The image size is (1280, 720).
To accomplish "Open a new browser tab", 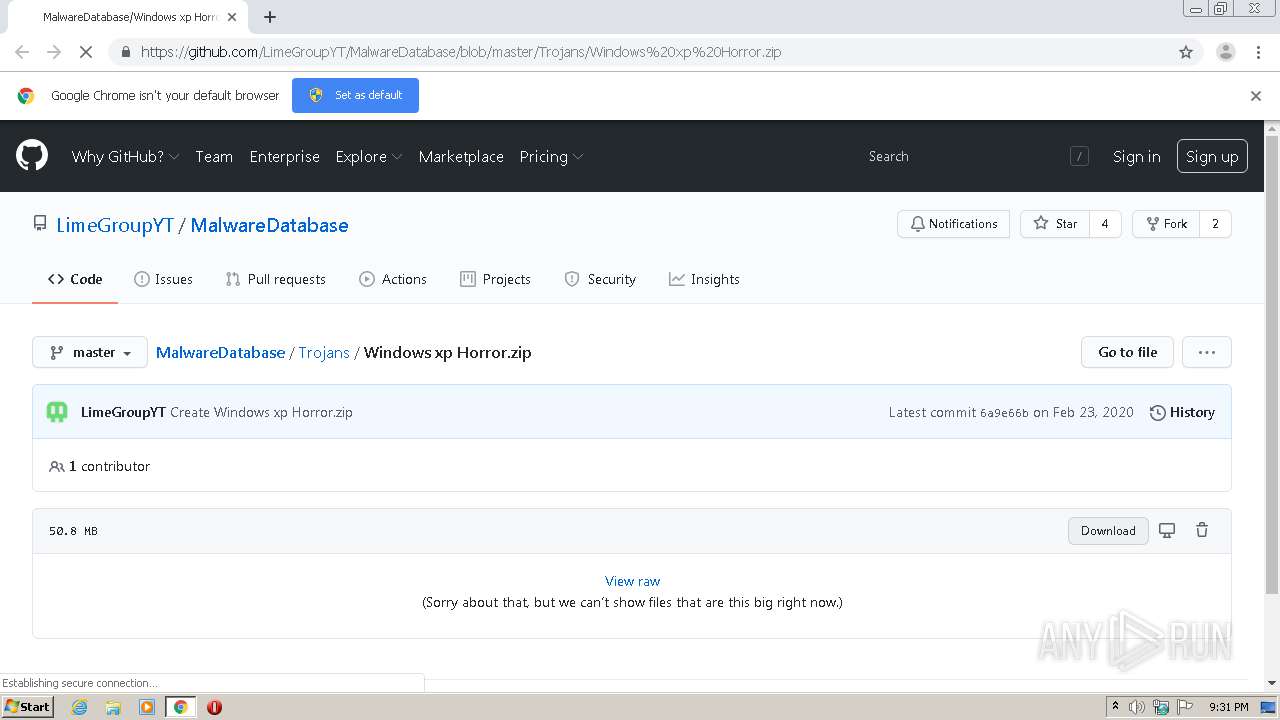I will click(270, 17).
